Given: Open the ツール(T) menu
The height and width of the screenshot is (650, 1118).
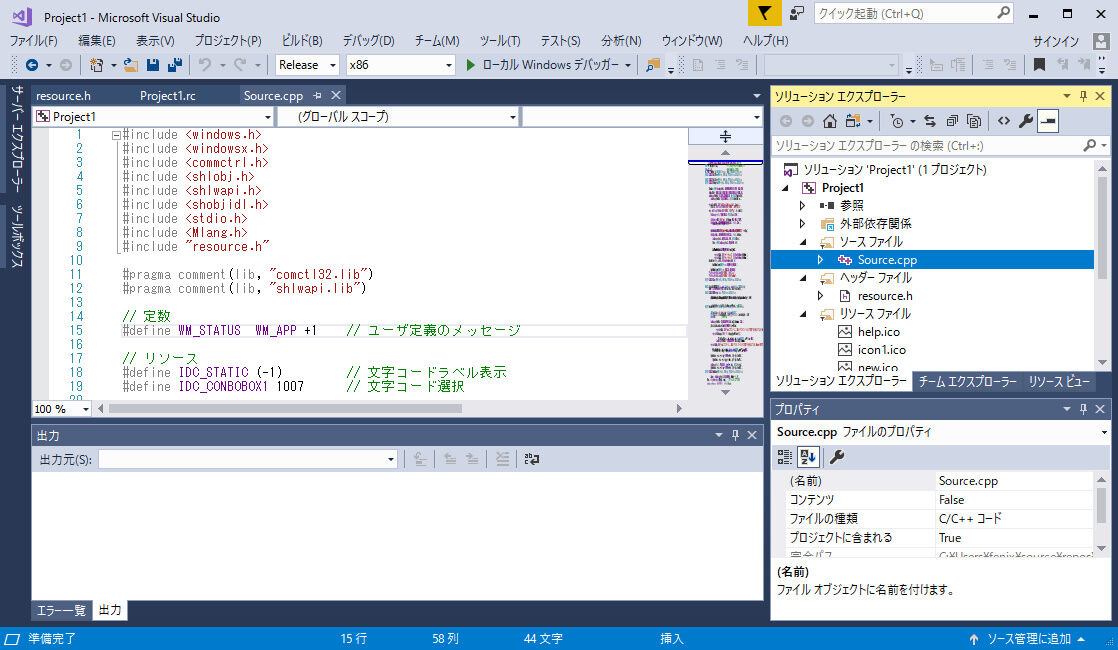Looking at the screenshot, I should point(499,41).
